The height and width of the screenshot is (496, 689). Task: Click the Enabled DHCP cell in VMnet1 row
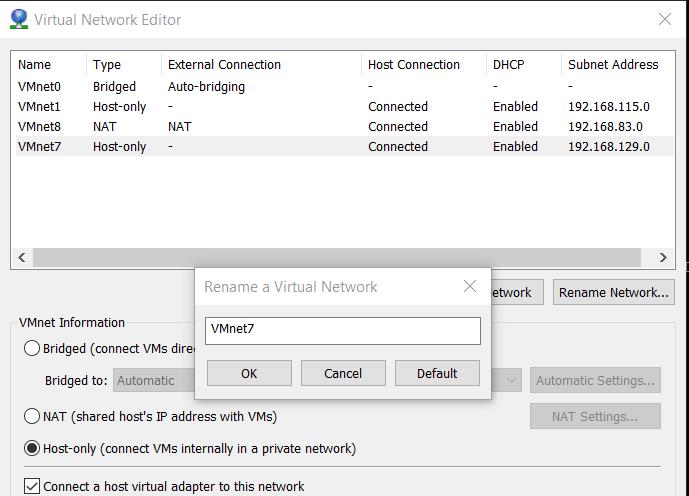pos(515,107)
